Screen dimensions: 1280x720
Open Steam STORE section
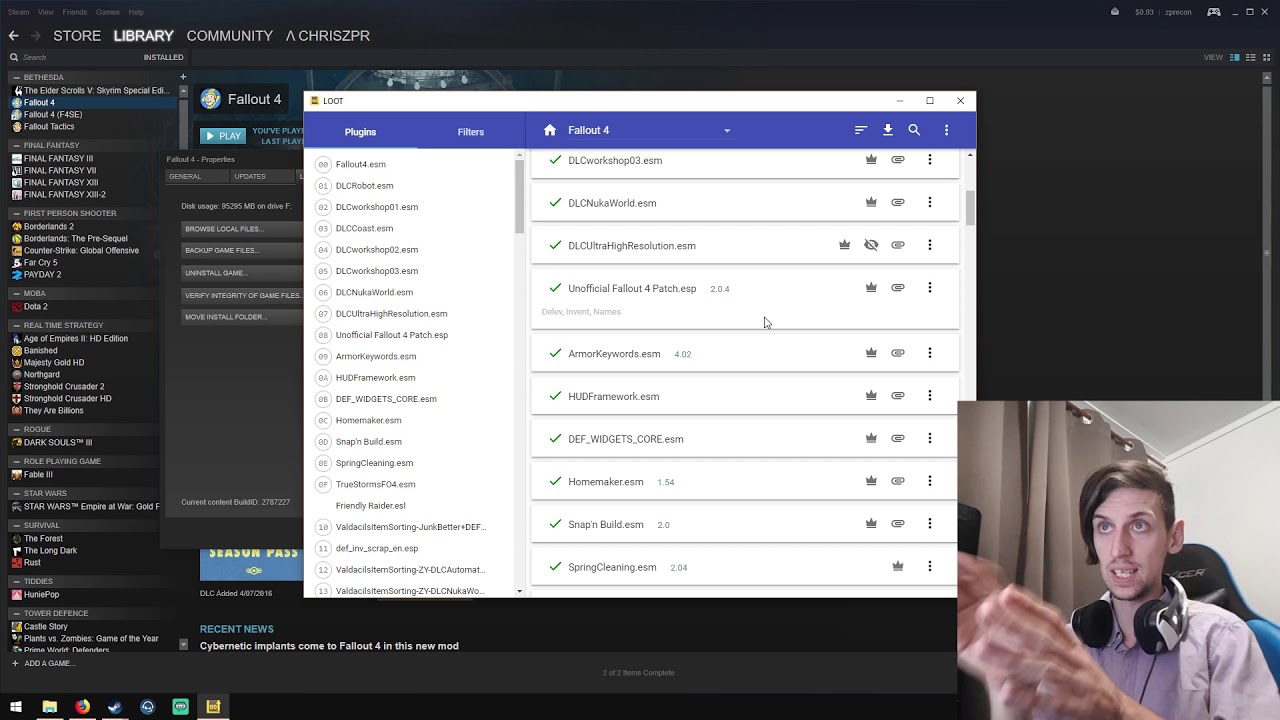(x=77, y=35)
